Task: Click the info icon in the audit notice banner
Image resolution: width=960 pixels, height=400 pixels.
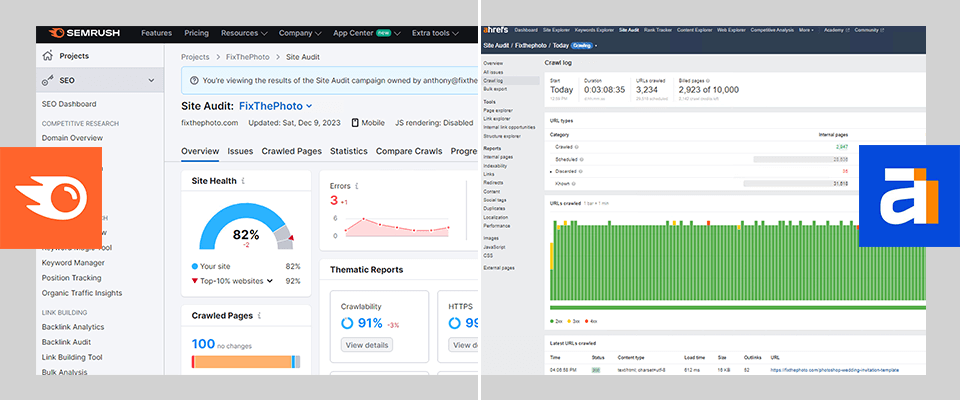Action: click(x=194, y=80)
